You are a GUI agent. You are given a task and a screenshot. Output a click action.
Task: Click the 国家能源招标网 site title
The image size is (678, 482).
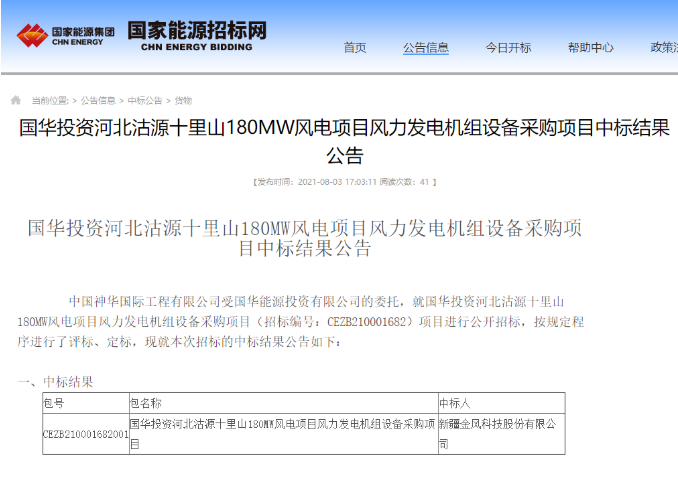pos(197,36)
